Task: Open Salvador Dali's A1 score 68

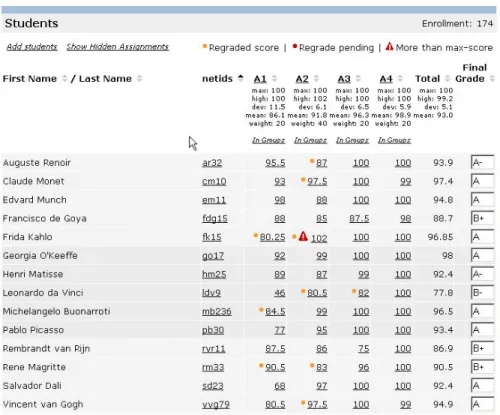Action: click(280, 386)
